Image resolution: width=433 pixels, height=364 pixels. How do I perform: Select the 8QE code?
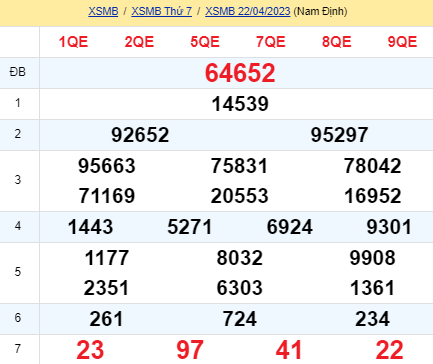coord(337,42)
